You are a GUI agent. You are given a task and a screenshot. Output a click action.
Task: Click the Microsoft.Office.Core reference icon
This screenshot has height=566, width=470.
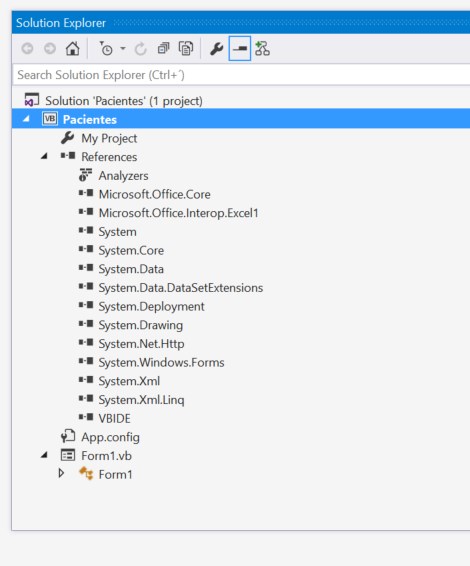86,193
